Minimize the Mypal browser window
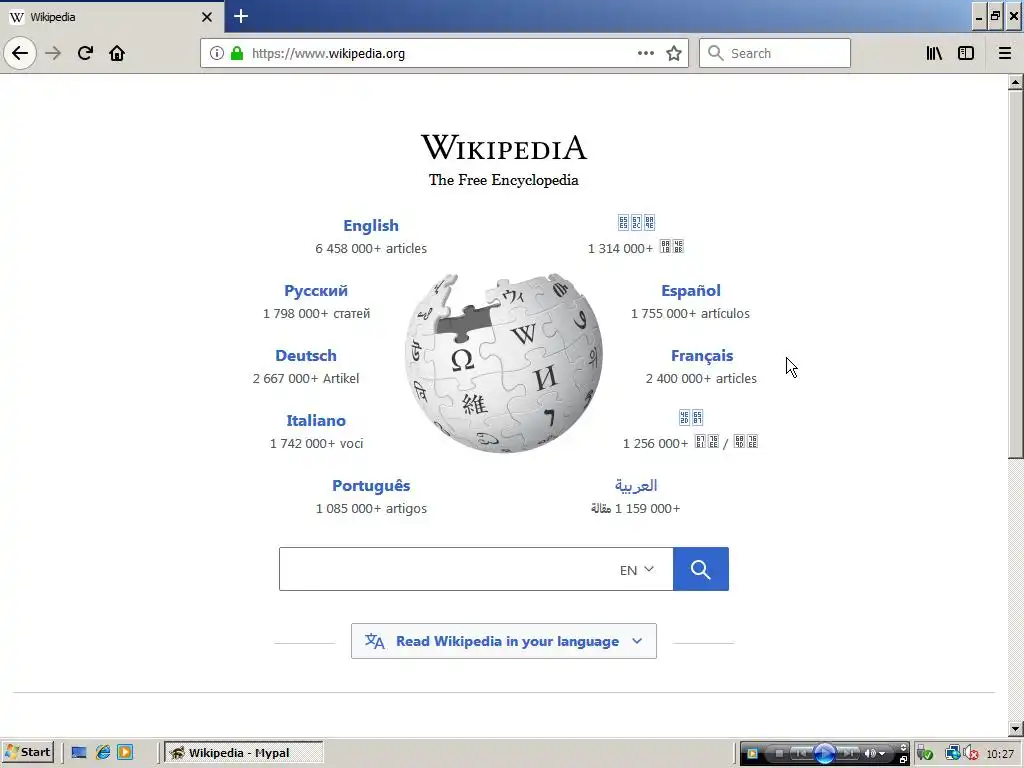 pyautogui.click(x=978, y=17)
